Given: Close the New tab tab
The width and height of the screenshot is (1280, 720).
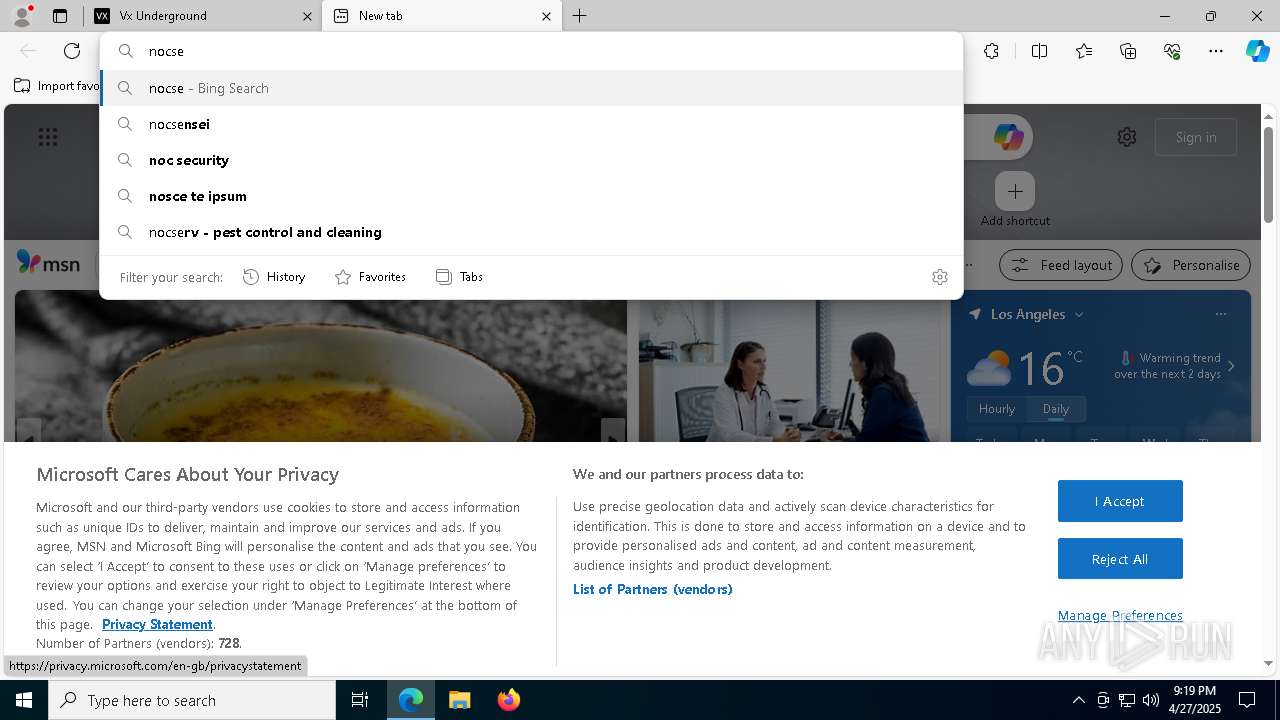Looking at the screenshot, I should click(546, 16).
